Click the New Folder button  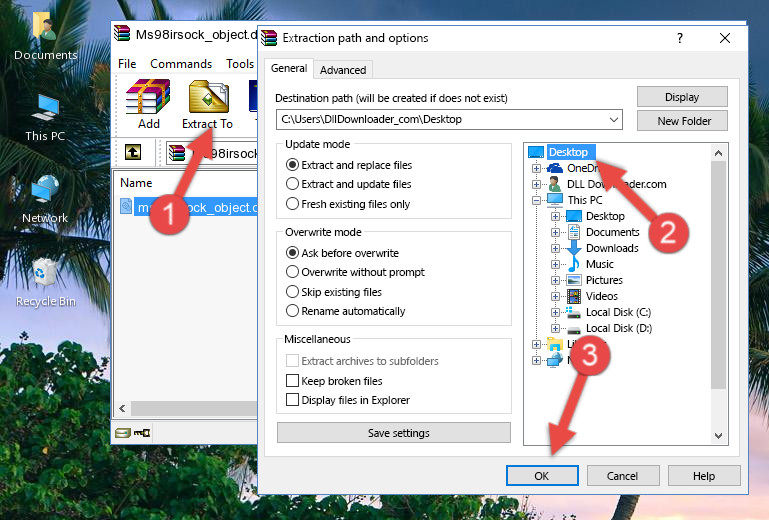click(682, 121)
